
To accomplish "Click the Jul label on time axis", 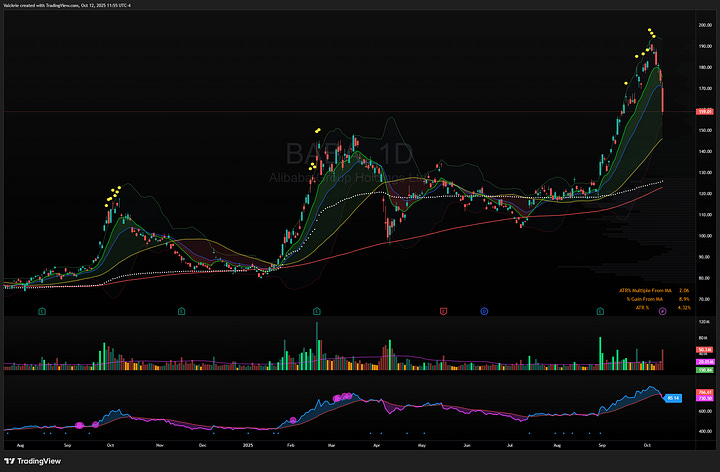I will pos(510,445).
